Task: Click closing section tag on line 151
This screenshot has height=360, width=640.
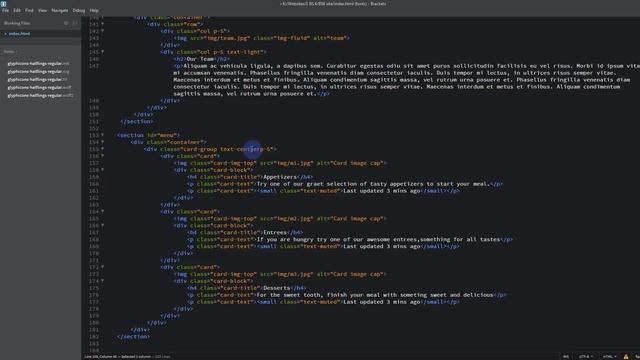Action: pos(137,121)
